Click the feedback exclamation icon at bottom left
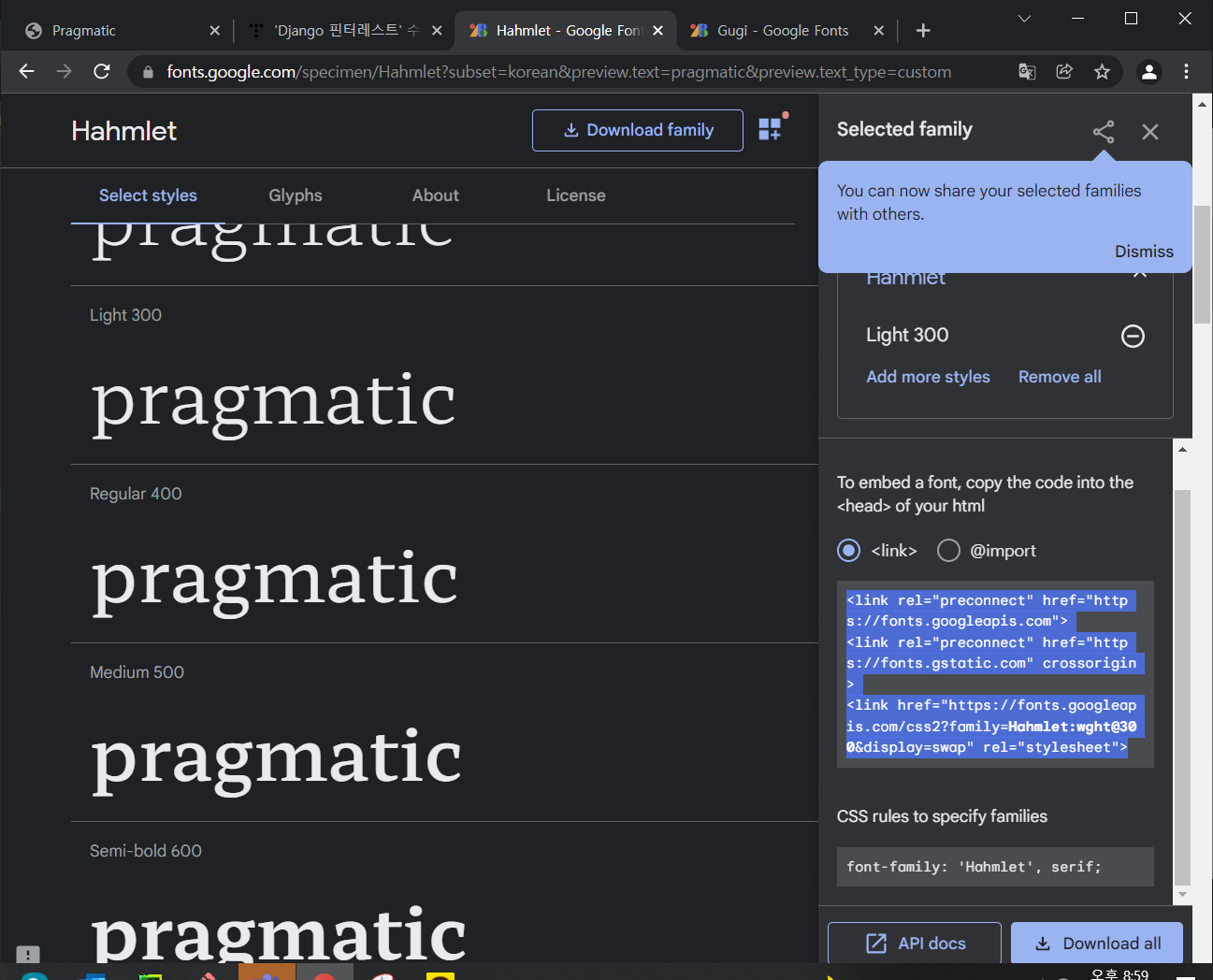 [x=28, y=954]
